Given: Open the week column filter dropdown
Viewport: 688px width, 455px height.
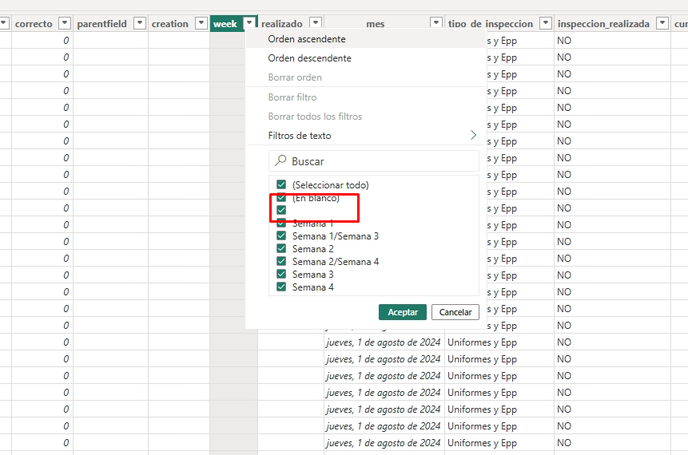Looking at the screenshot, I should click(x=248, y=23).
